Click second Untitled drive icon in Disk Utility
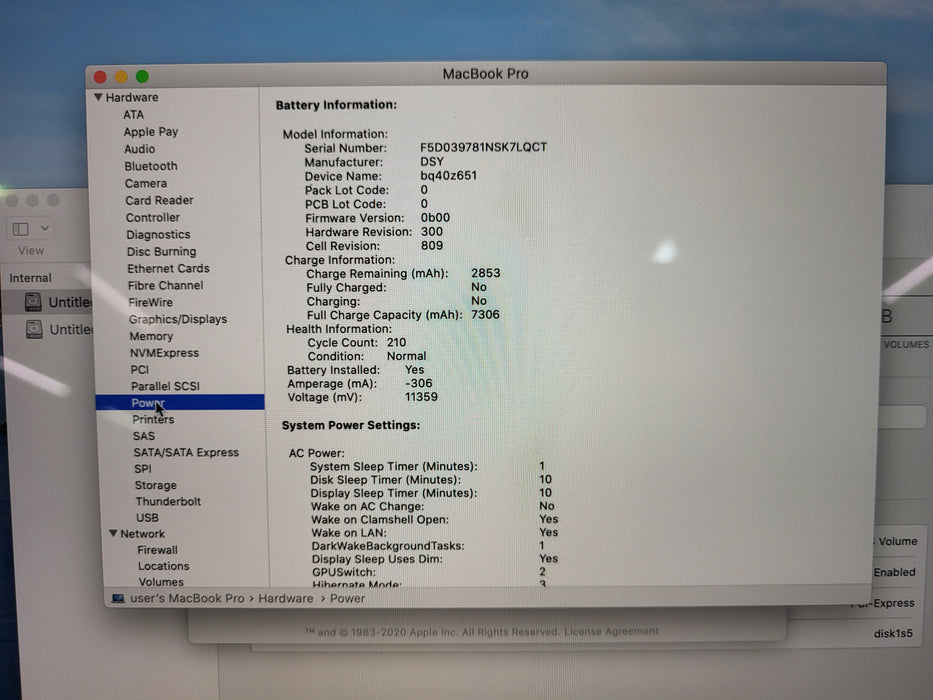Viewport: 933px width, 700px height. click(34, 329)
